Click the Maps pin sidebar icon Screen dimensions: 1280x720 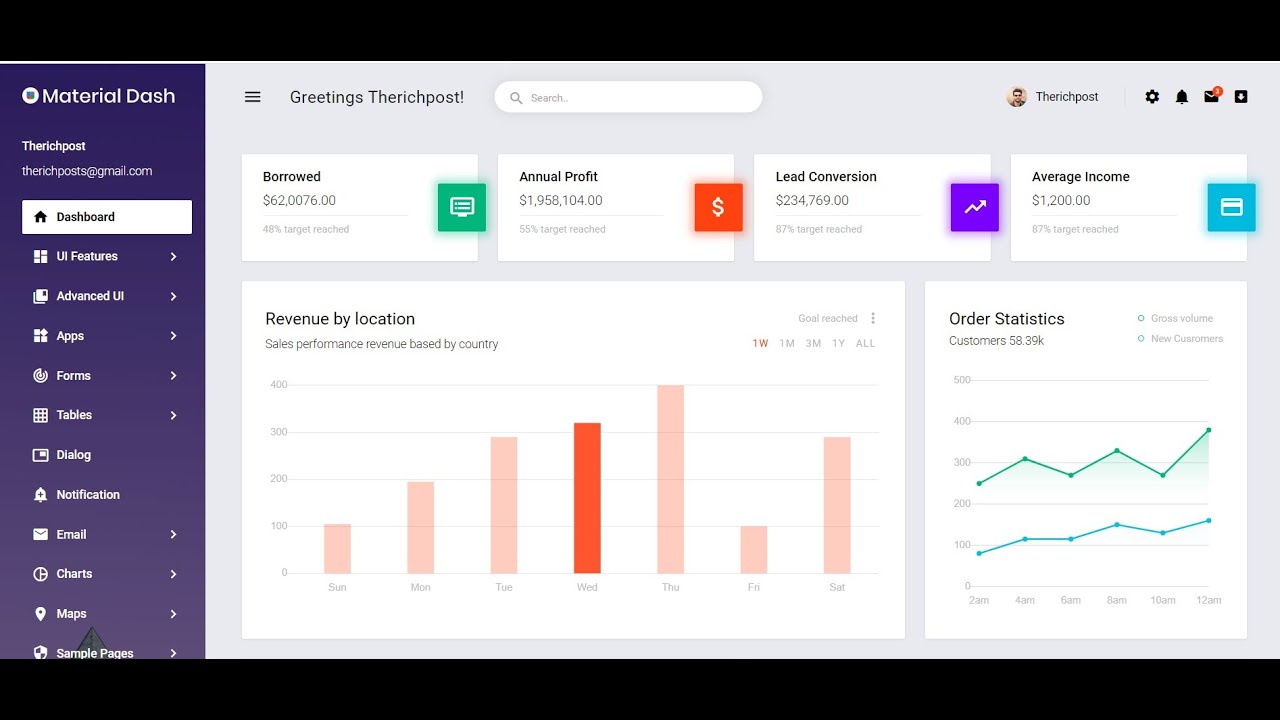tap(40, 614)
